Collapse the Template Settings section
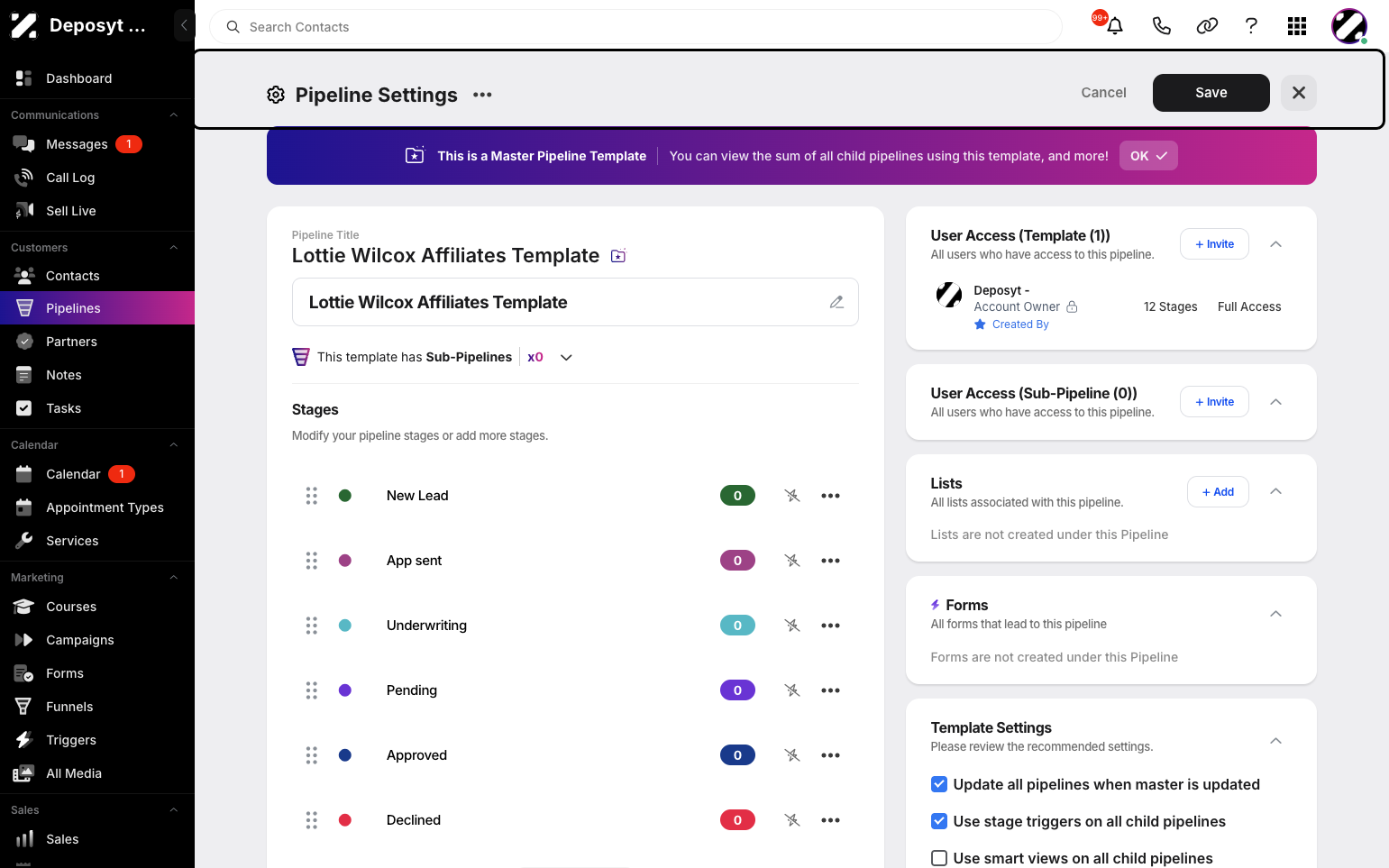Image resolution: width=1389 pixels, height=868 pixels. point(1275,741)
